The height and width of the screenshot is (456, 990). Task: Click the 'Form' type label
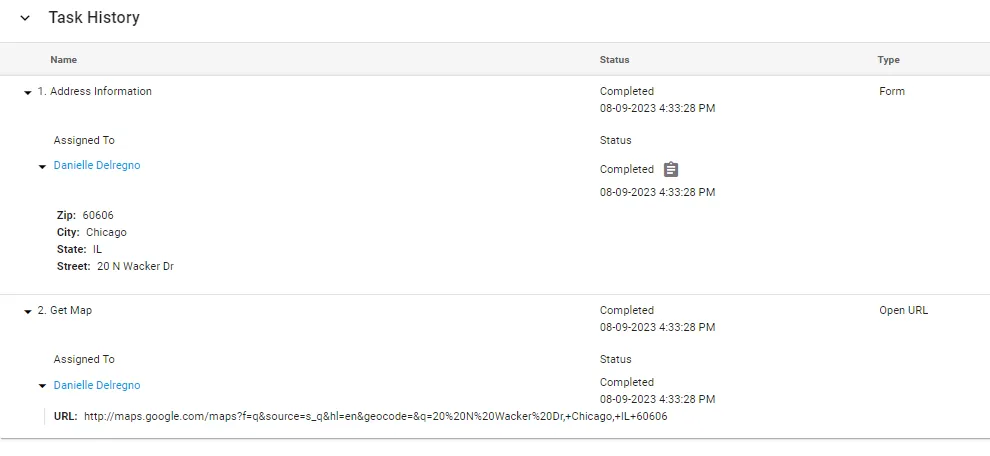(892, 91)
